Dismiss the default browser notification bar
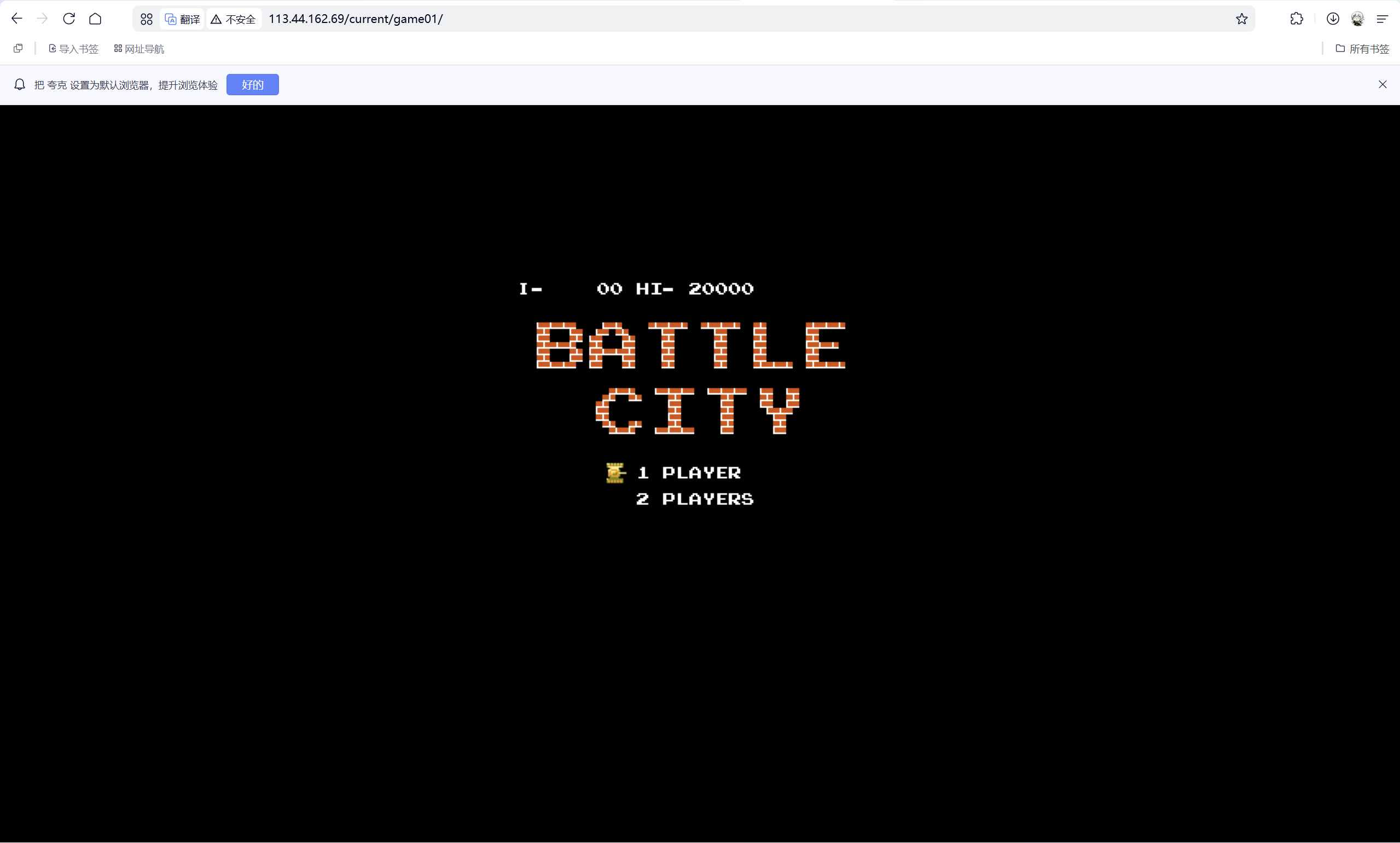The height and width of the screenshot is (843, 1400). tap(1382, 85)
